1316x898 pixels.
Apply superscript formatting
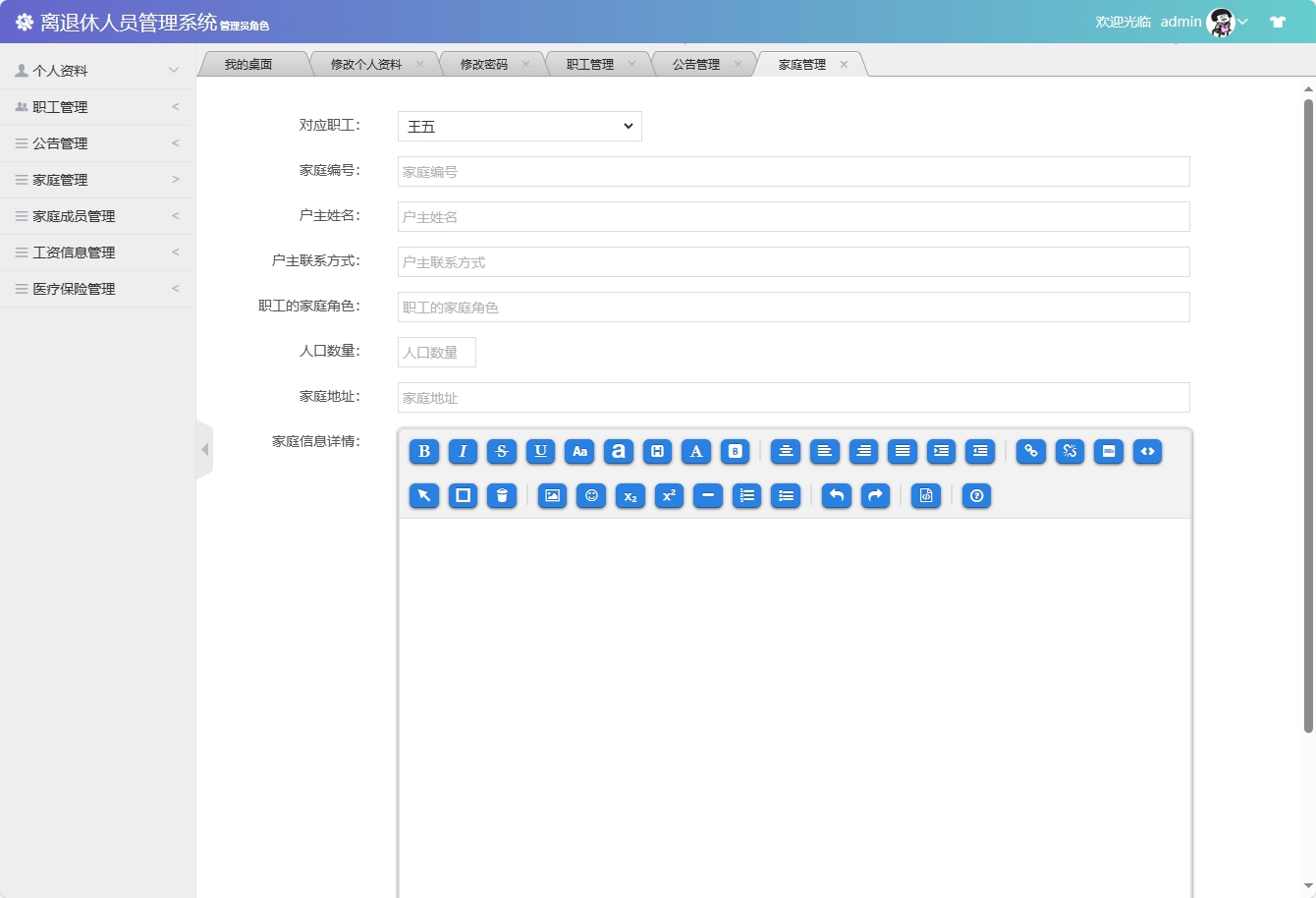coord(668,496)
